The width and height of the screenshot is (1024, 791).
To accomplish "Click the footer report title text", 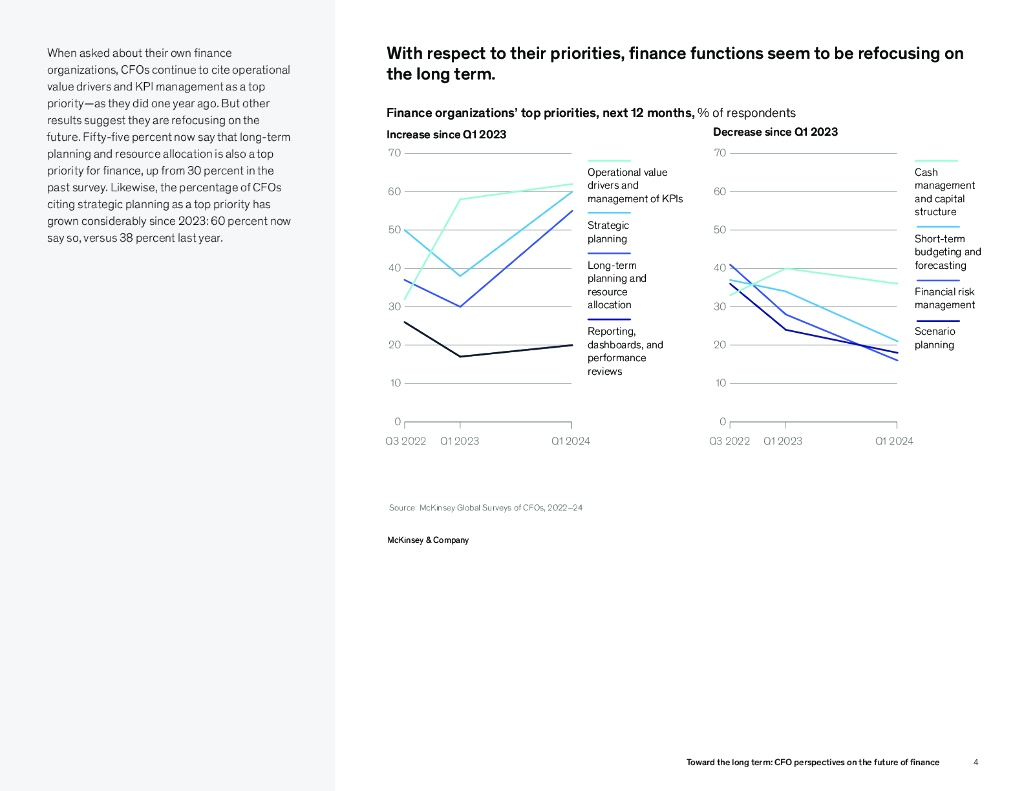I will pos(812,762).
